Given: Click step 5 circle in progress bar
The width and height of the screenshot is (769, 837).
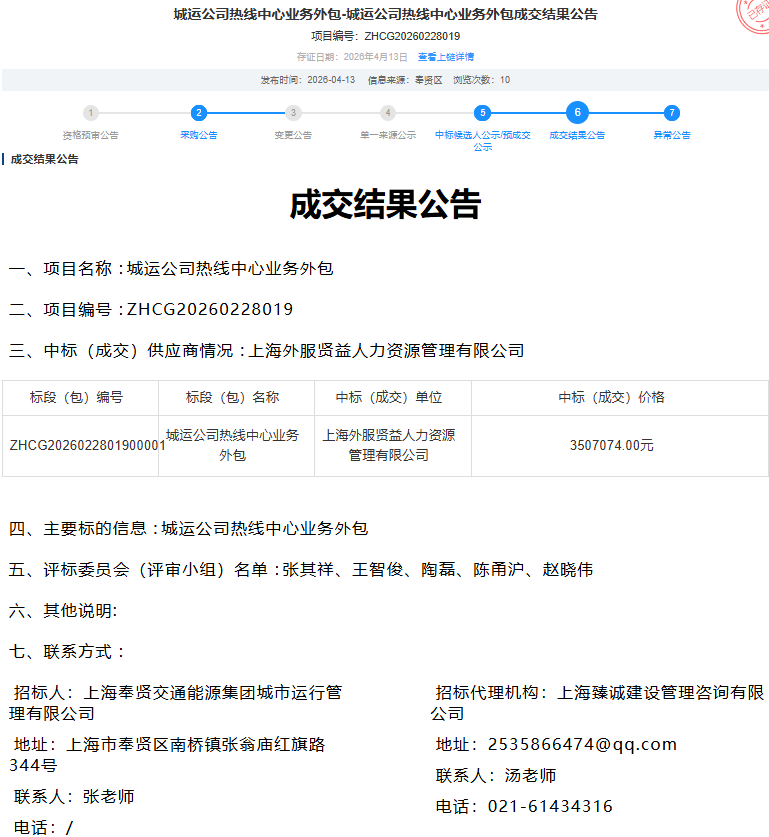Looking at the screenshot, I should tap(483, 113).
